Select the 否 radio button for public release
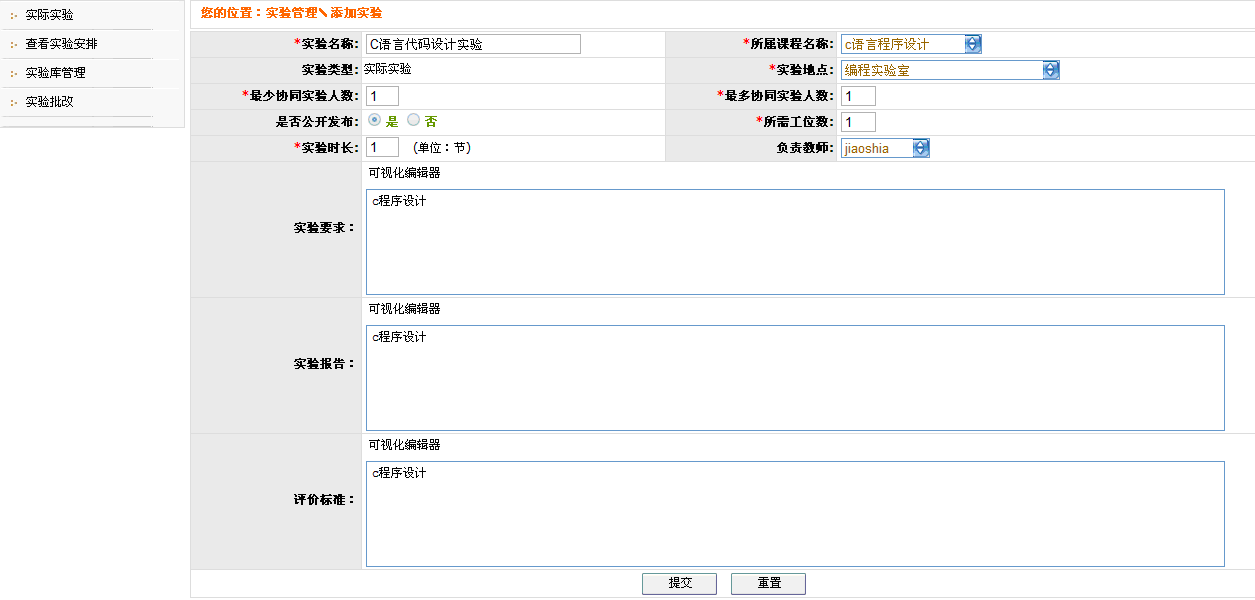 pos(413,120)
